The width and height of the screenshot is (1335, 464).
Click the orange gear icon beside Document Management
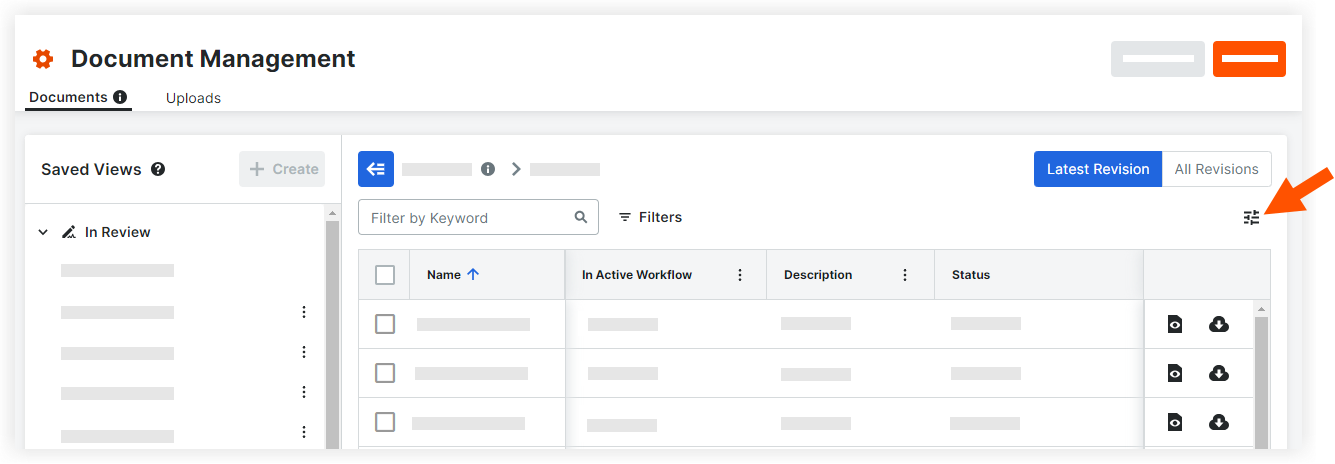[42, 59]
